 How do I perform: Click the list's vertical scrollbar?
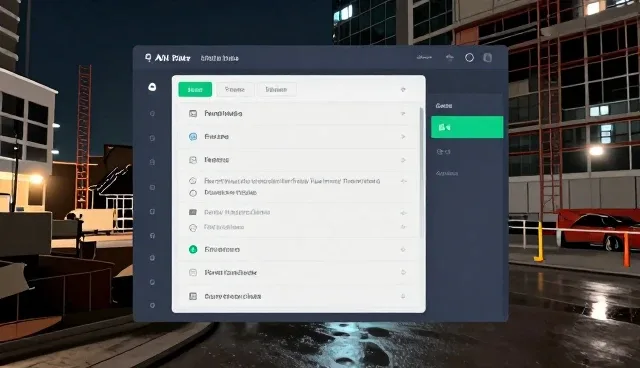tap(421, 172)
